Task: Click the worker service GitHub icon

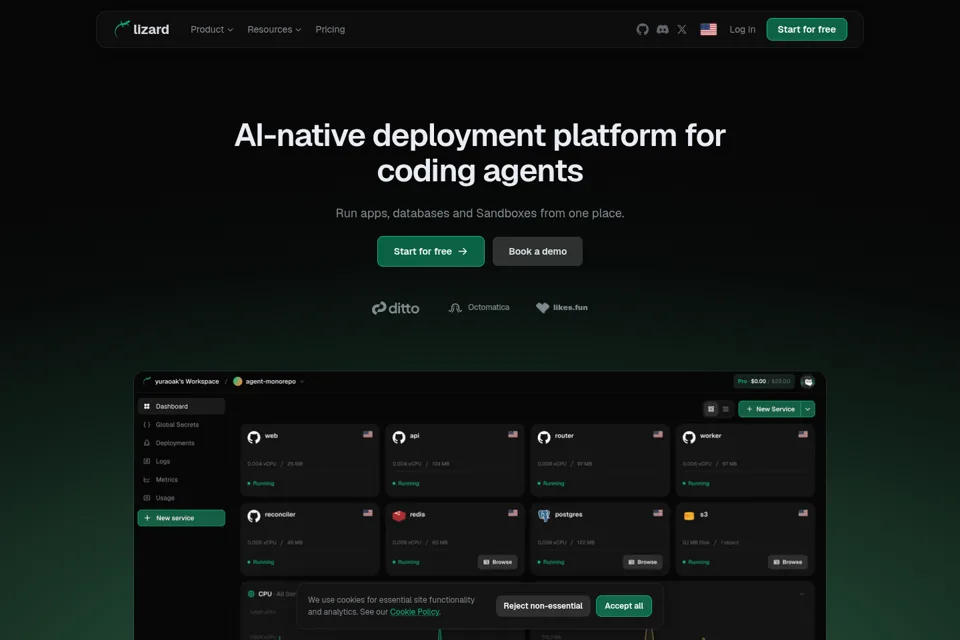Action: coord(689,437)
